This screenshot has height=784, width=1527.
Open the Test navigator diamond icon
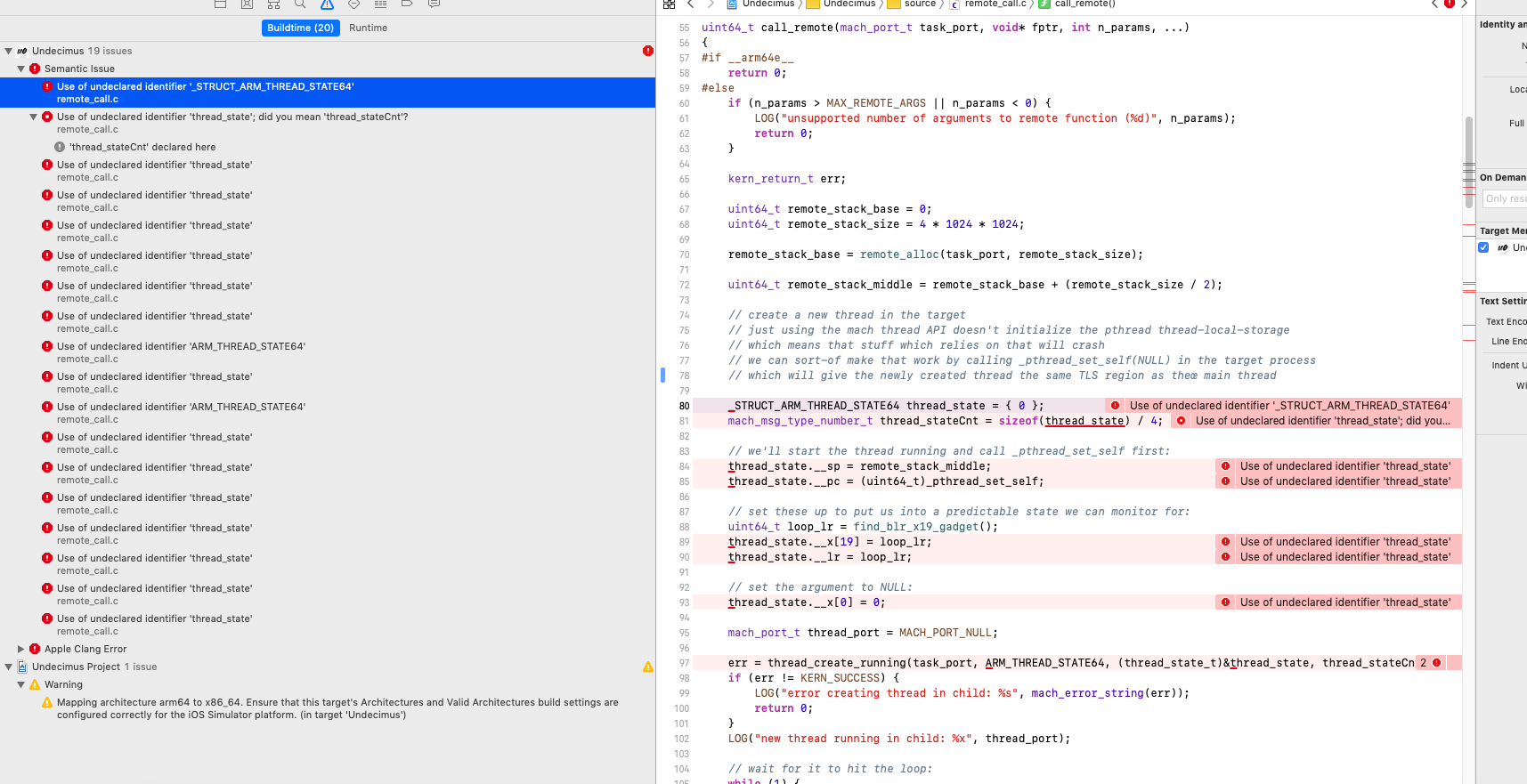[353, 4]
